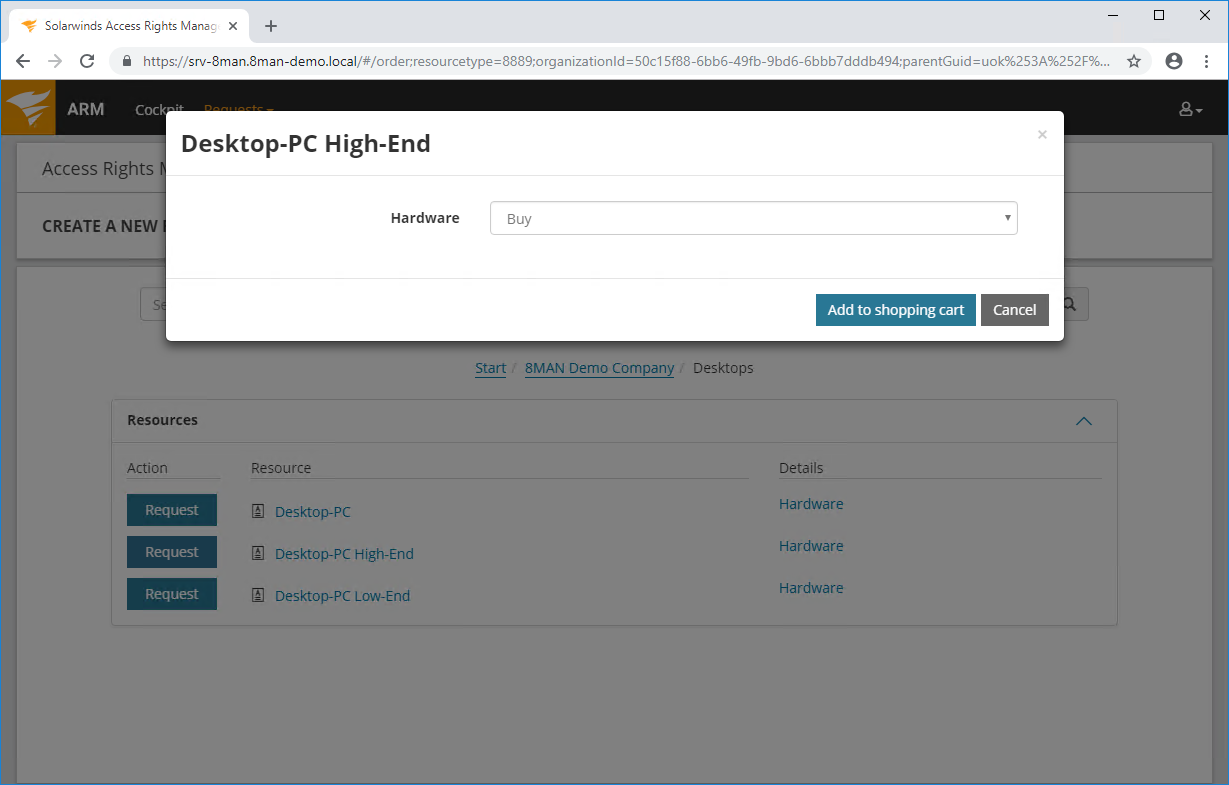
Task: Close the Solarwinds Access Rights browser tab
Action: (x=233, y=26)
